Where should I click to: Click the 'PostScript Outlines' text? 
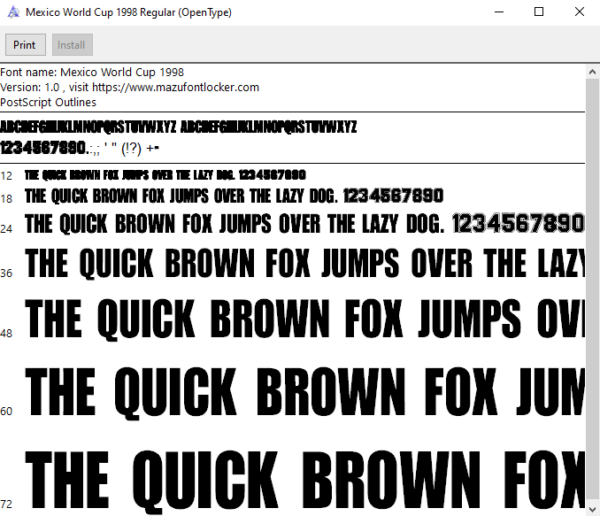coord(48,102)
